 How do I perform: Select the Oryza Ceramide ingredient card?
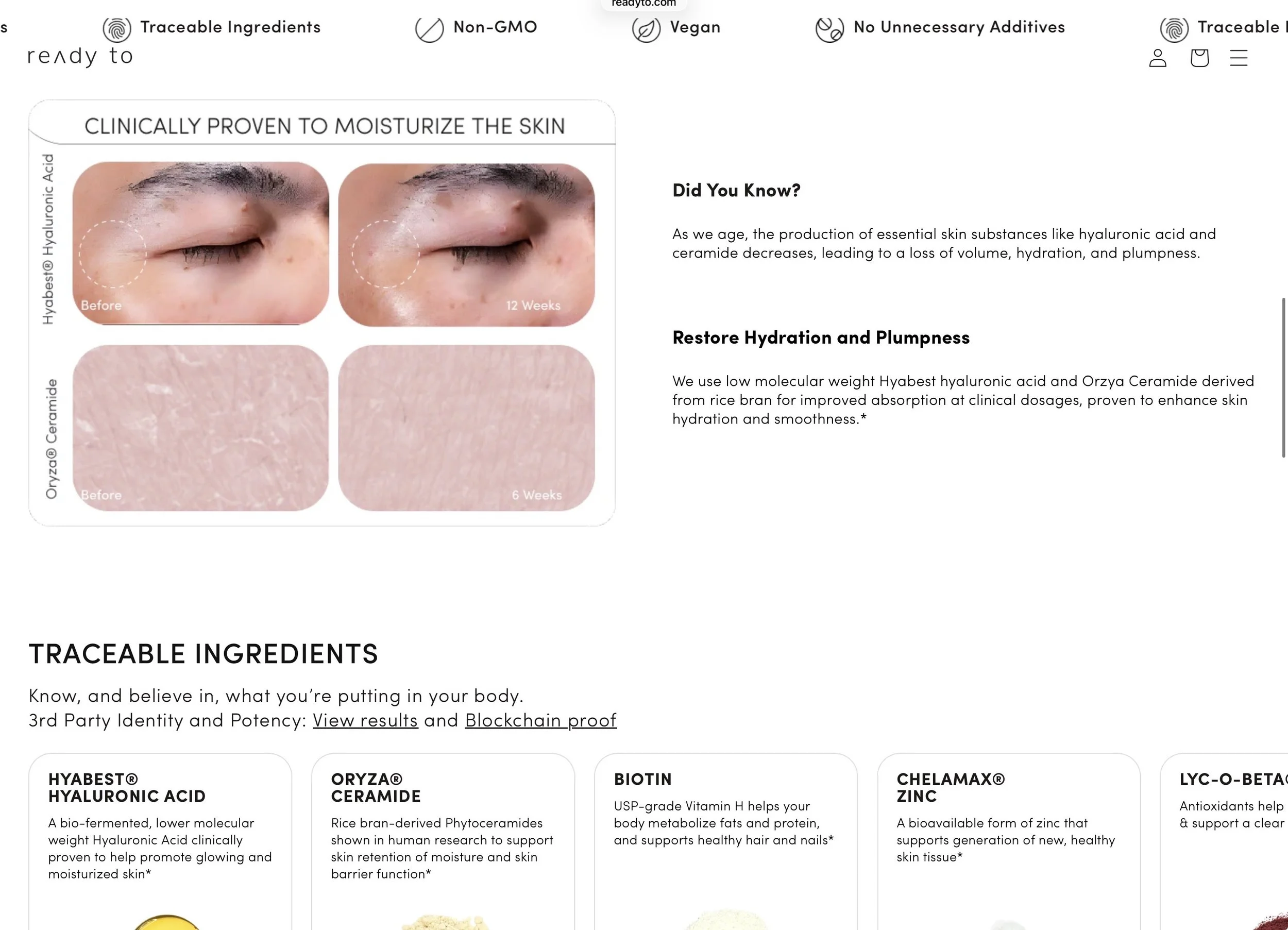(443, 841)
